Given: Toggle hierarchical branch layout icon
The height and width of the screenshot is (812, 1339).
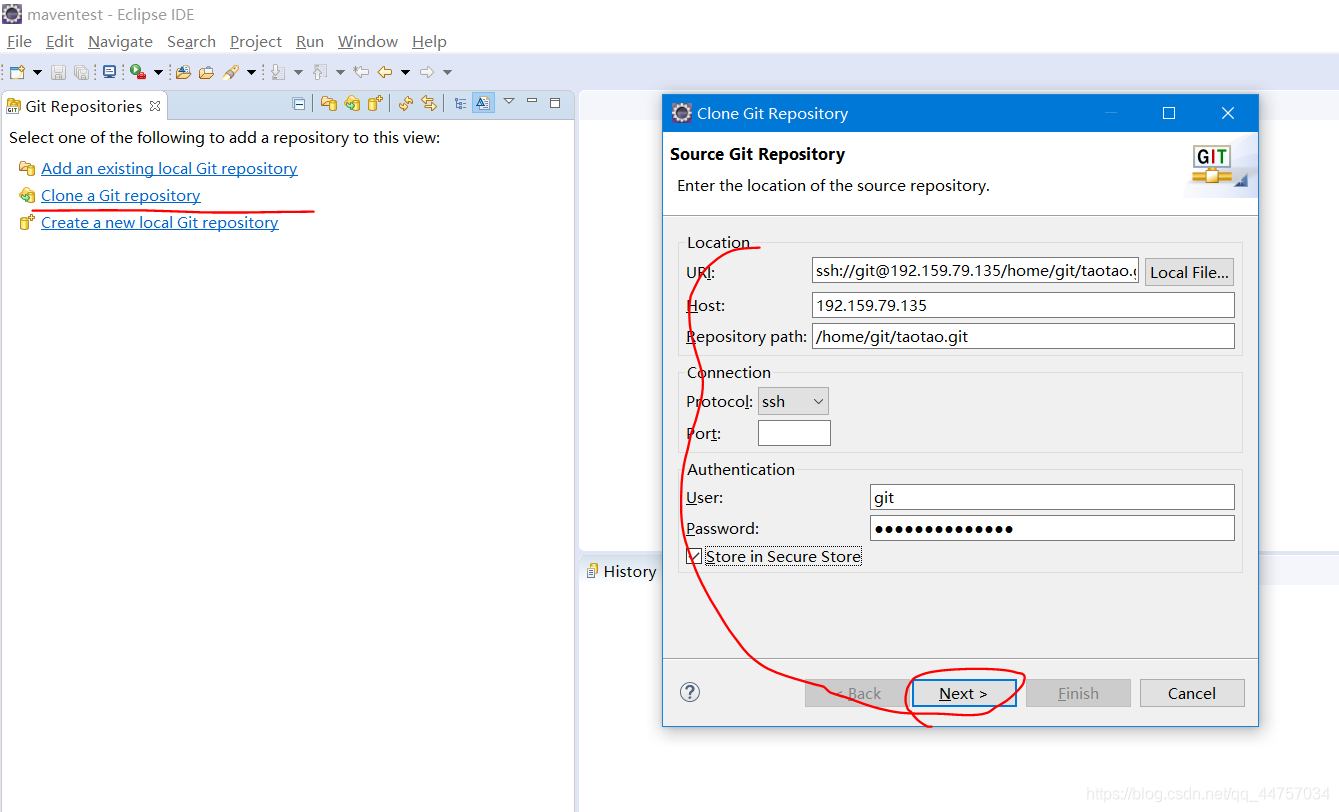Looking at the screenshot, I should pos(460,103).
